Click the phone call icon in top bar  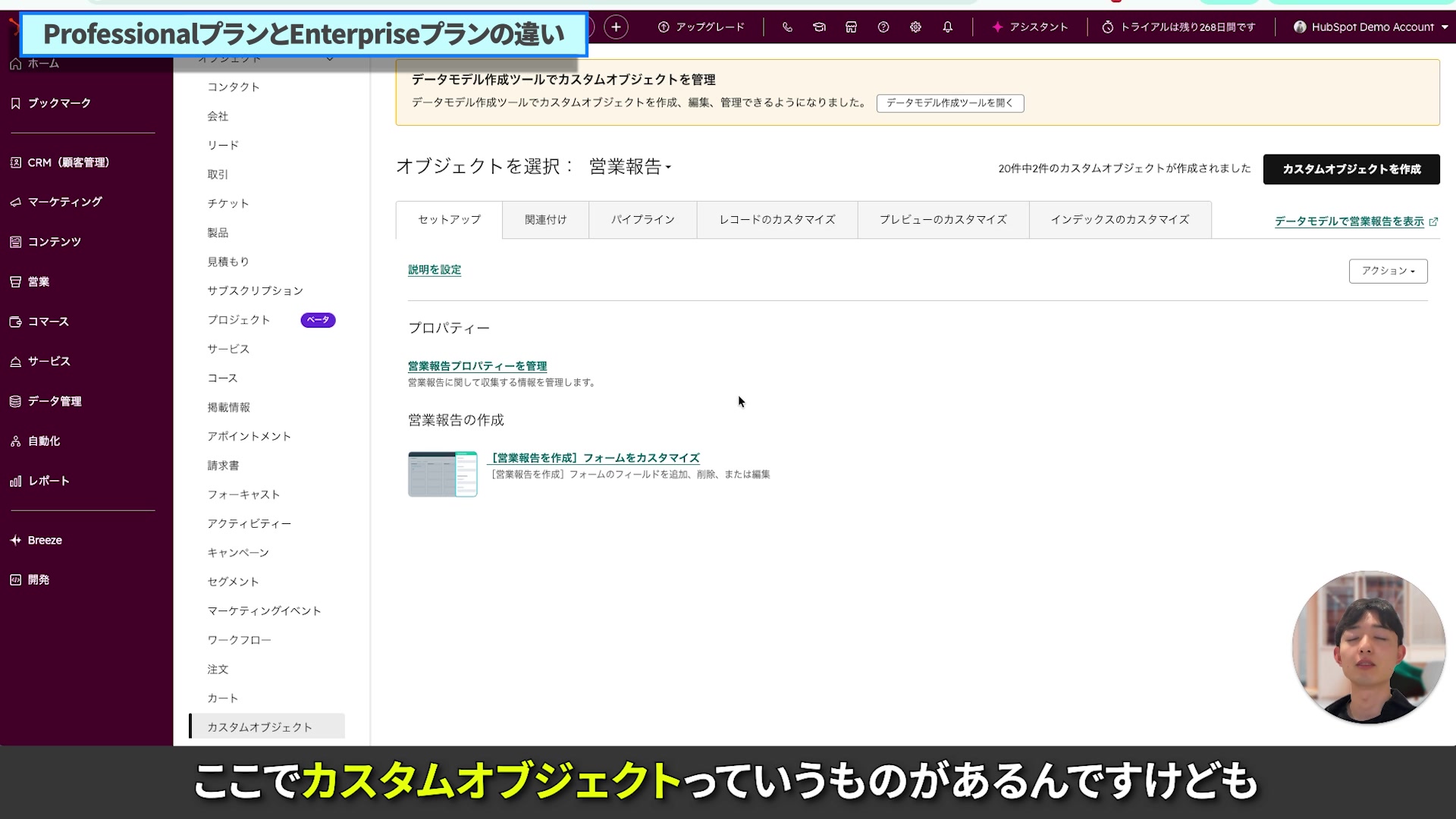pos(787,27)
